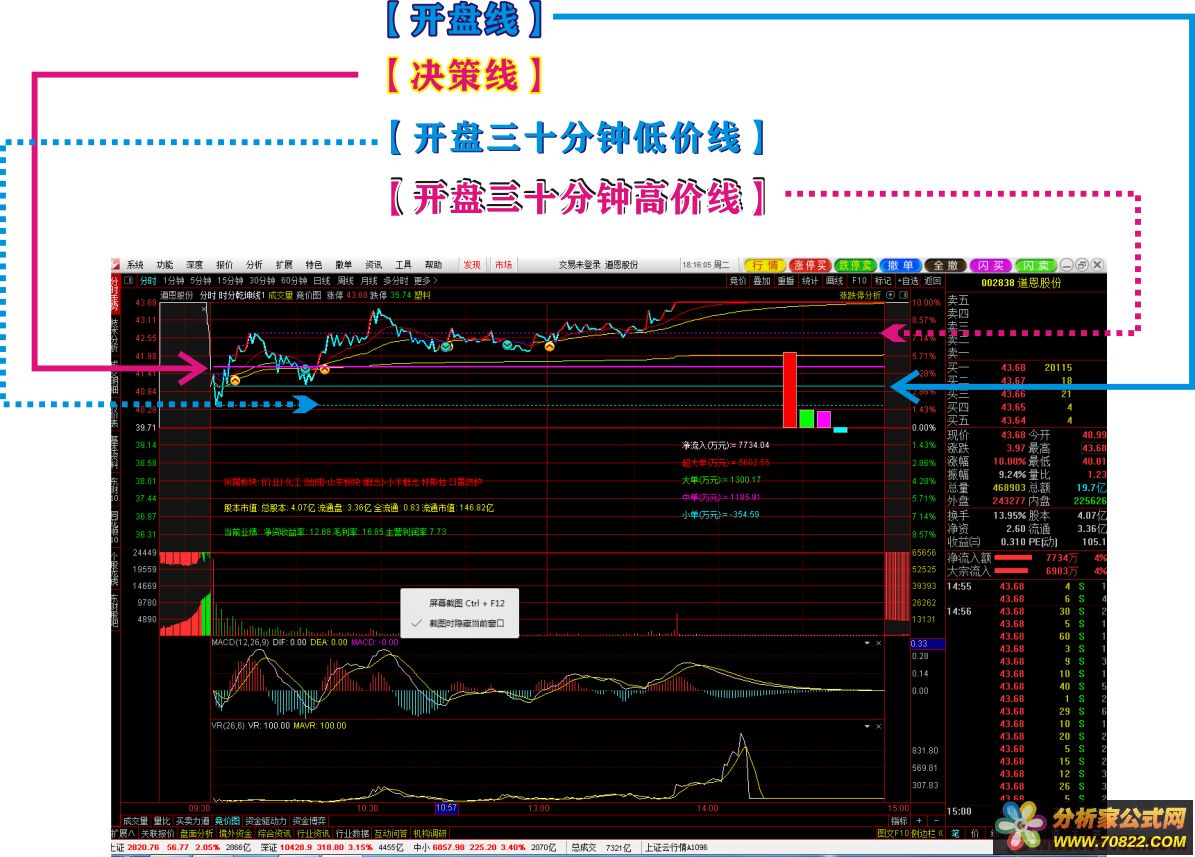Open the 系统 menu
This screenshot has width=1195, height=857.
(135, 265)
